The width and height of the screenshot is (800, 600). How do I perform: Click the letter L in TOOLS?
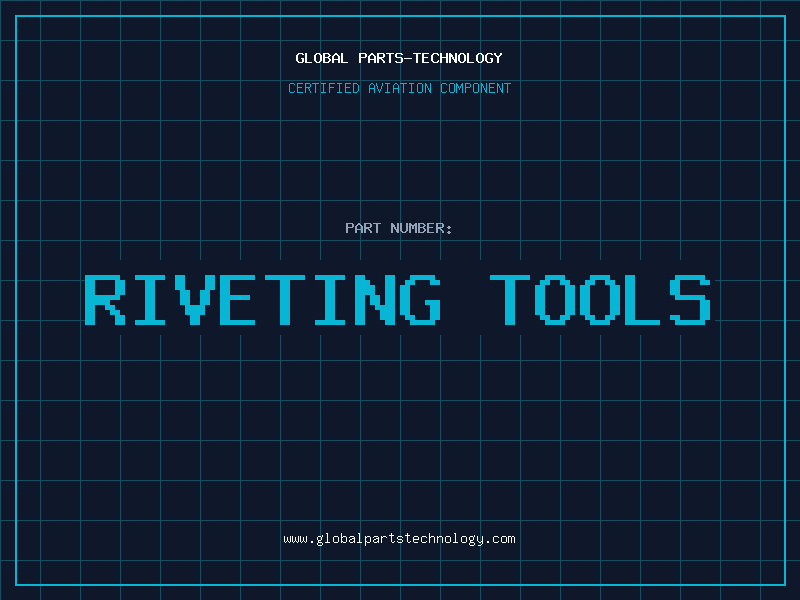coord(645,299)
